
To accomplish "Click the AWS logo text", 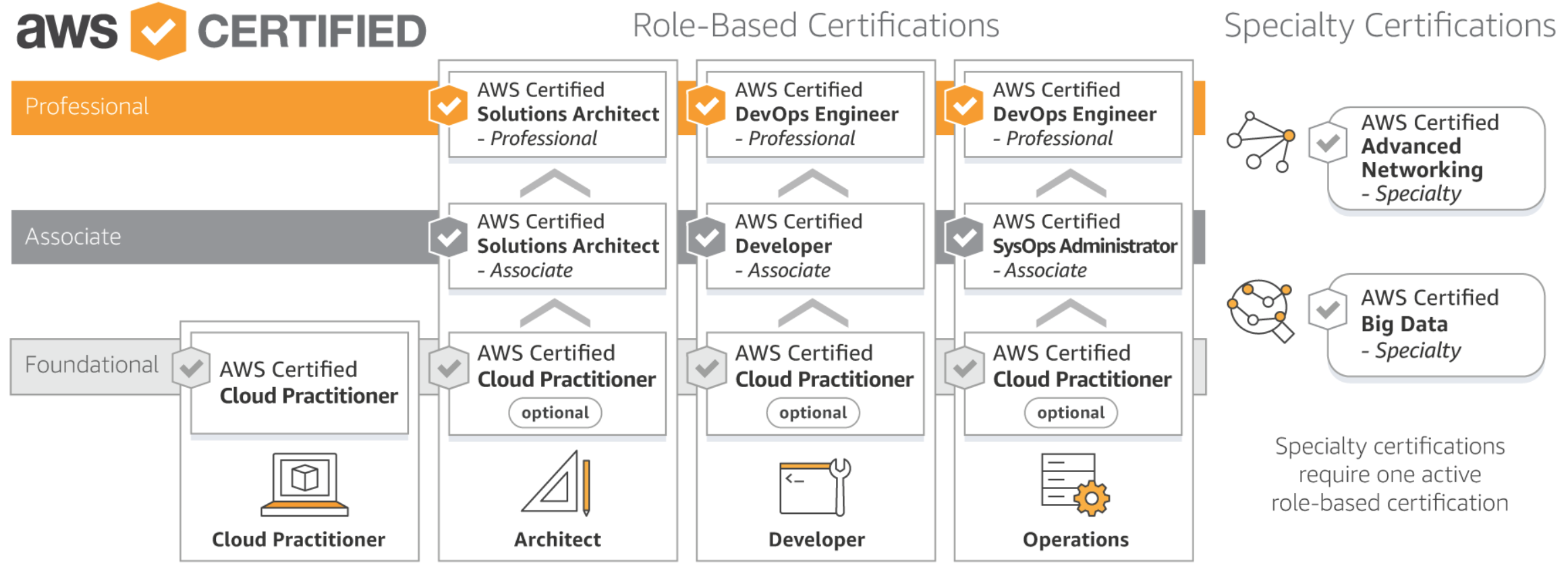I will point(66,31).
